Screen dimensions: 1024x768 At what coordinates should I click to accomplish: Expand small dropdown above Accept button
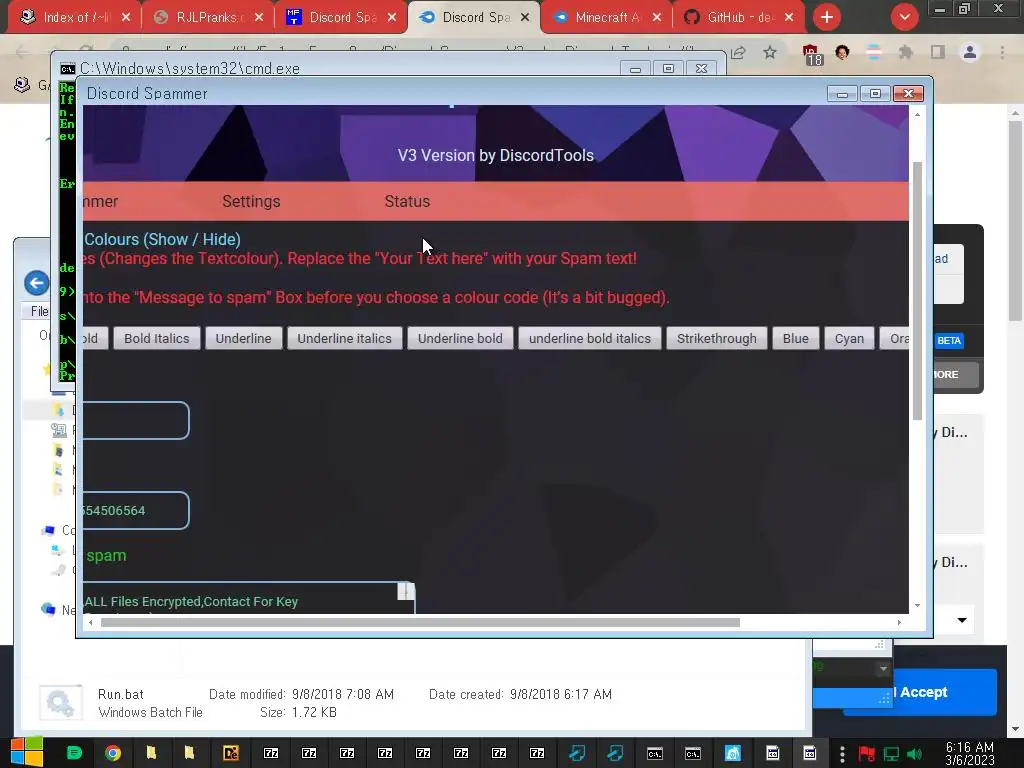click(x=883, y=668)
